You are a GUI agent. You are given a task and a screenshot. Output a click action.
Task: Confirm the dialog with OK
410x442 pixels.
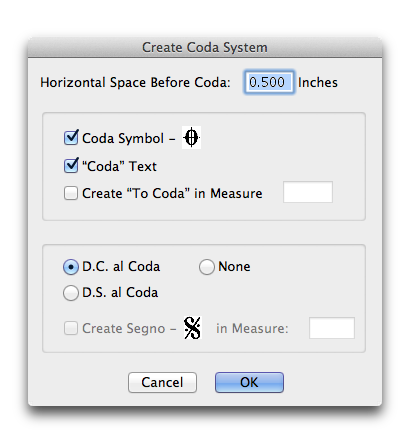(249, 382)
